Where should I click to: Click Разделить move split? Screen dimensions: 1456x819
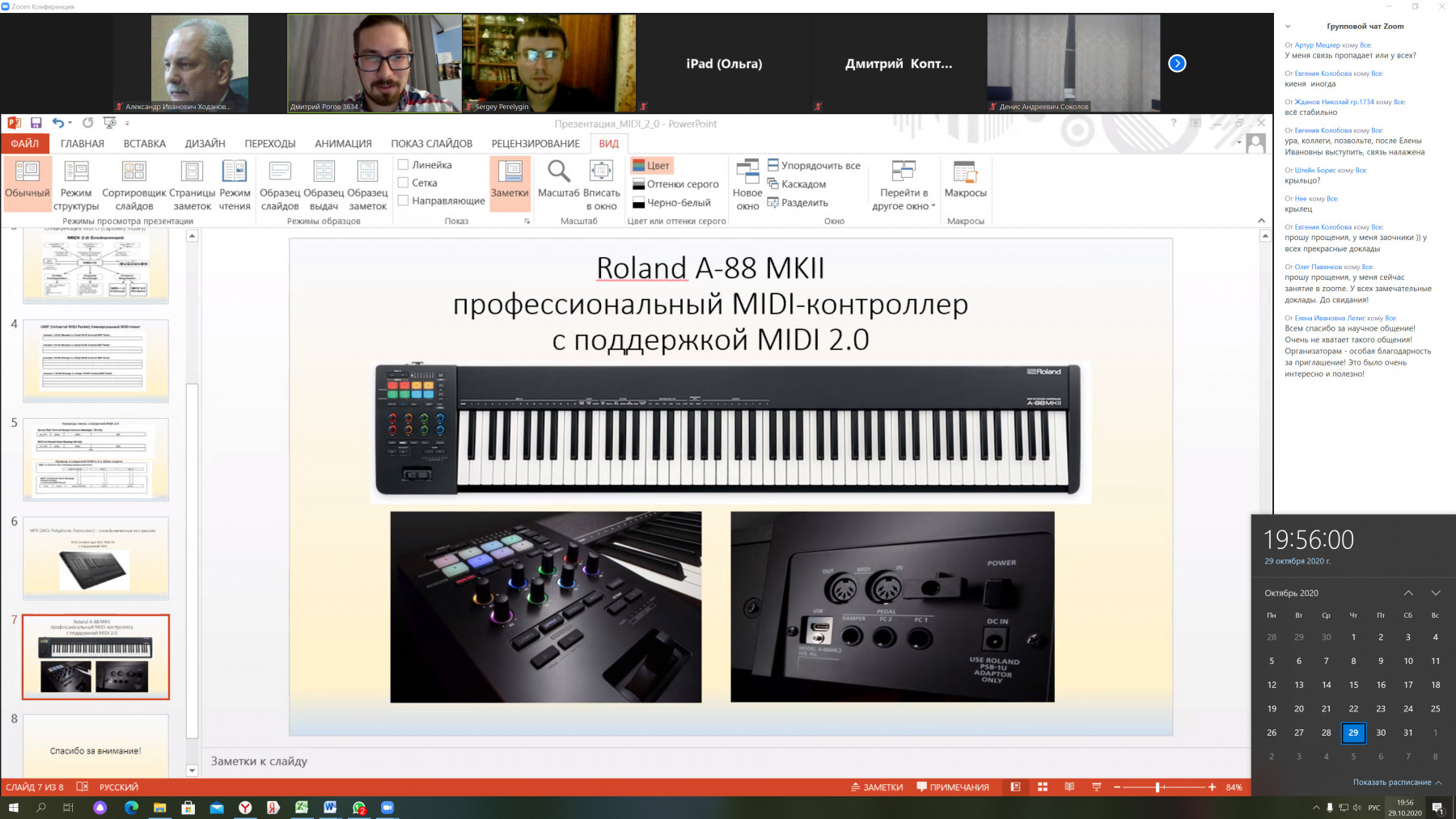point(798,202)
